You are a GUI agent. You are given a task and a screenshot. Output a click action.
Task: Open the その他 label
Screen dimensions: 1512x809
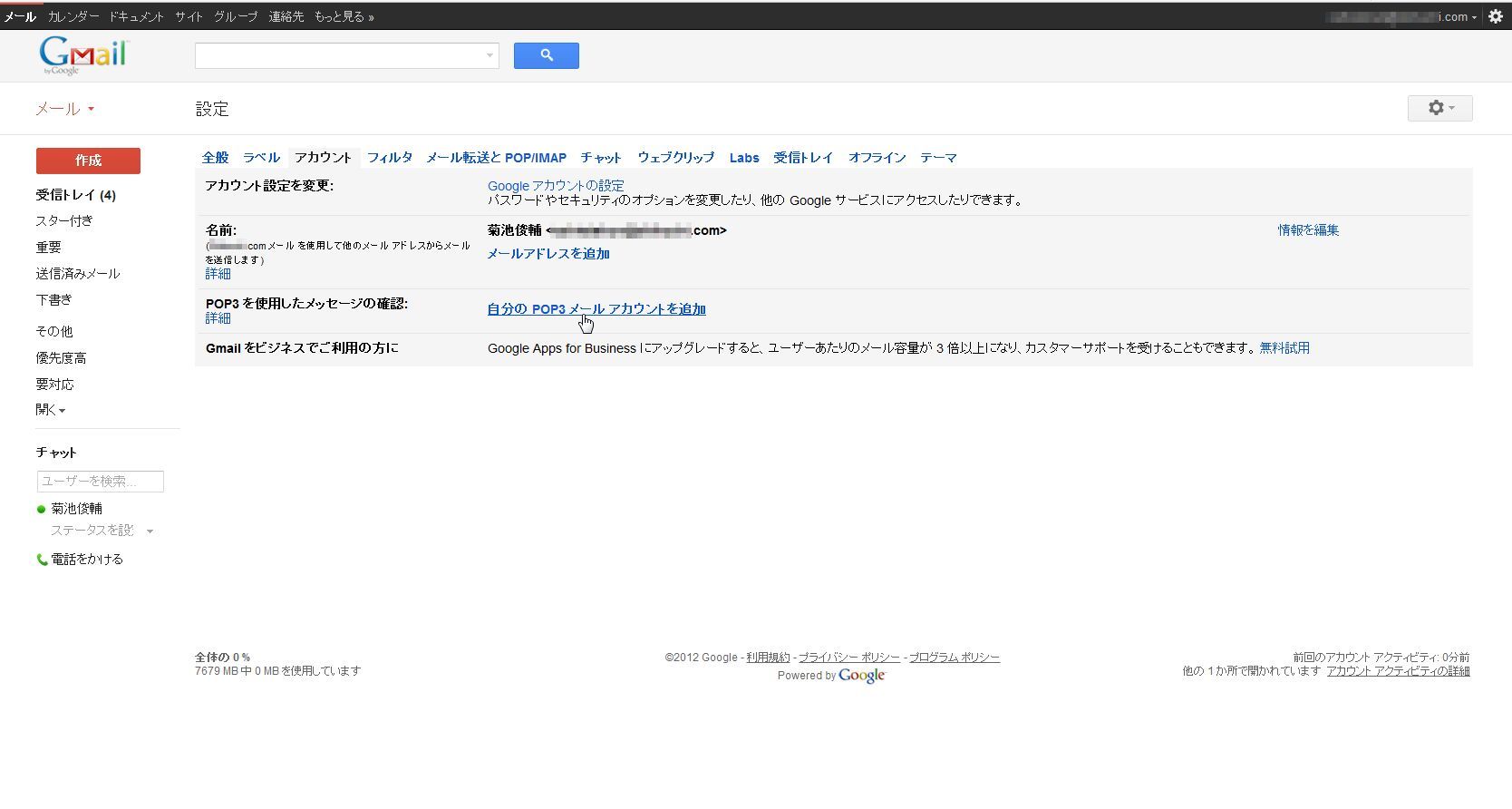click(x=54, y=332)
